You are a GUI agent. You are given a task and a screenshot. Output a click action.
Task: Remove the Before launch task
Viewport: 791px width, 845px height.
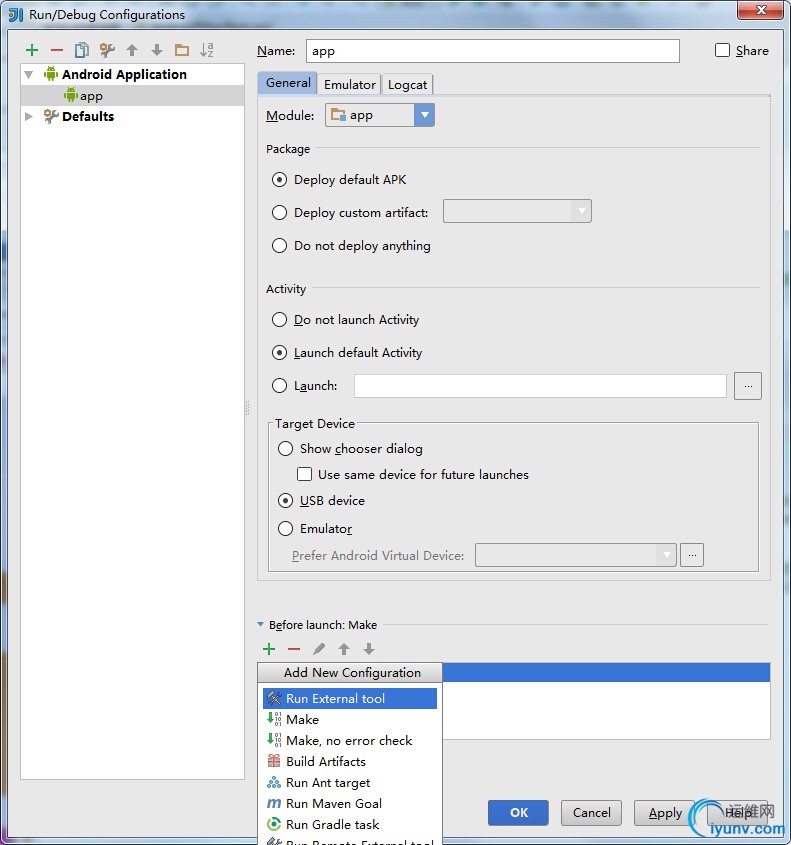[294, 649]
